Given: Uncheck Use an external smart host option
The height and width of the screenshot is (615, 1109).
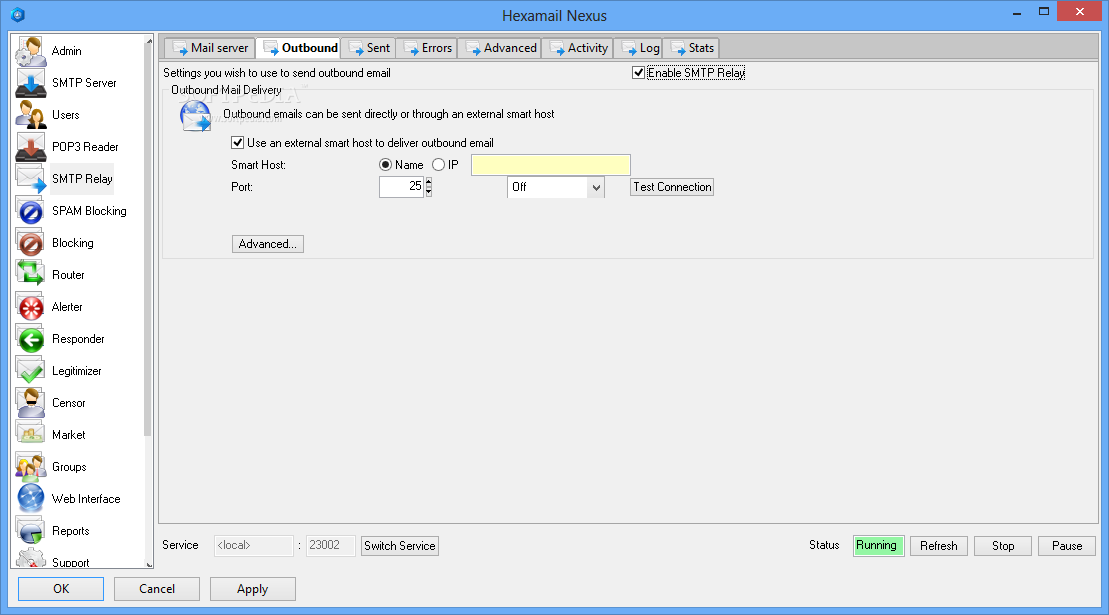Looking at the screenshot, I should 238,143.
